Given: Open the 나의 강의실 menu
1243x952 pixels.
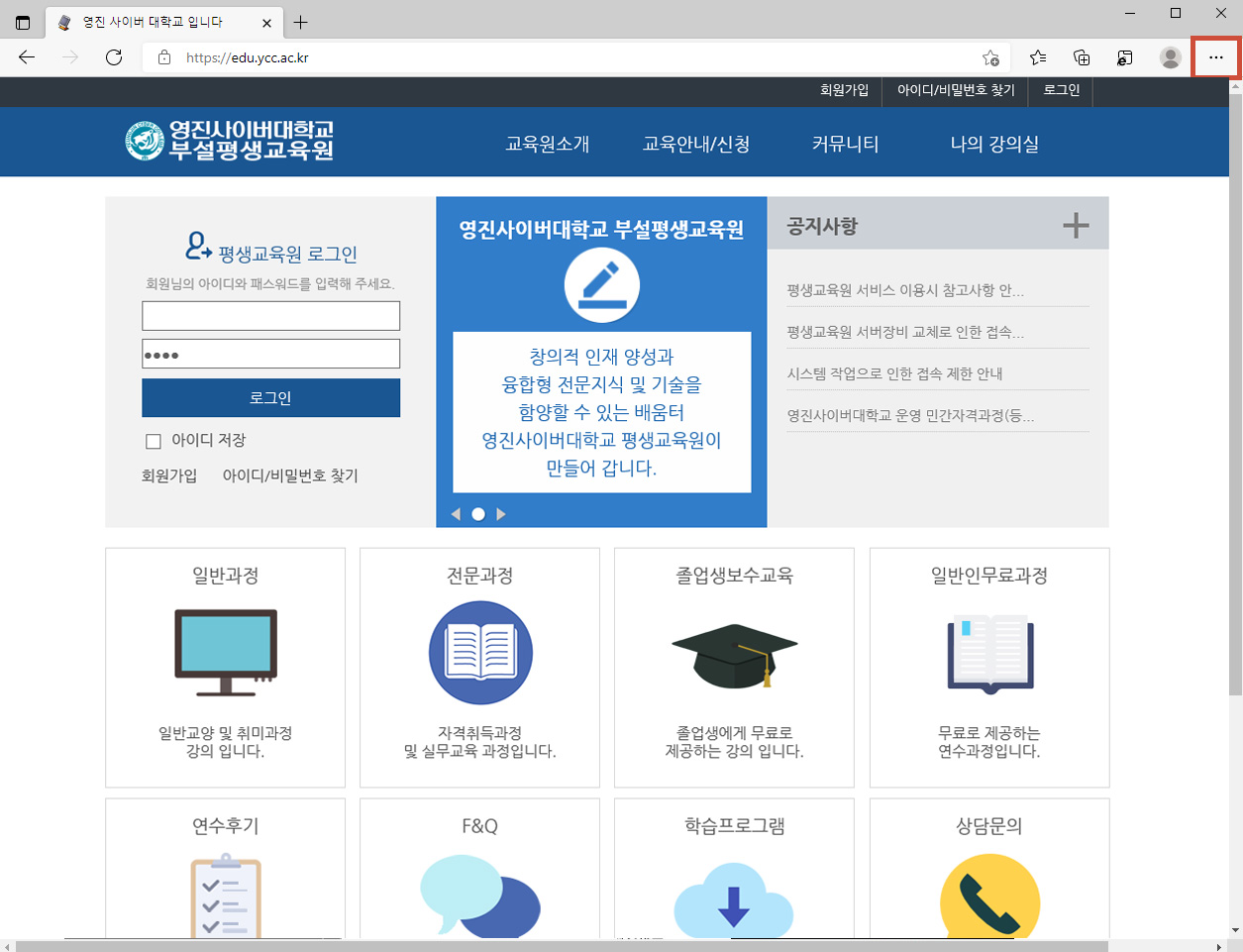Looking at the screenshot, I should (994, 144).
